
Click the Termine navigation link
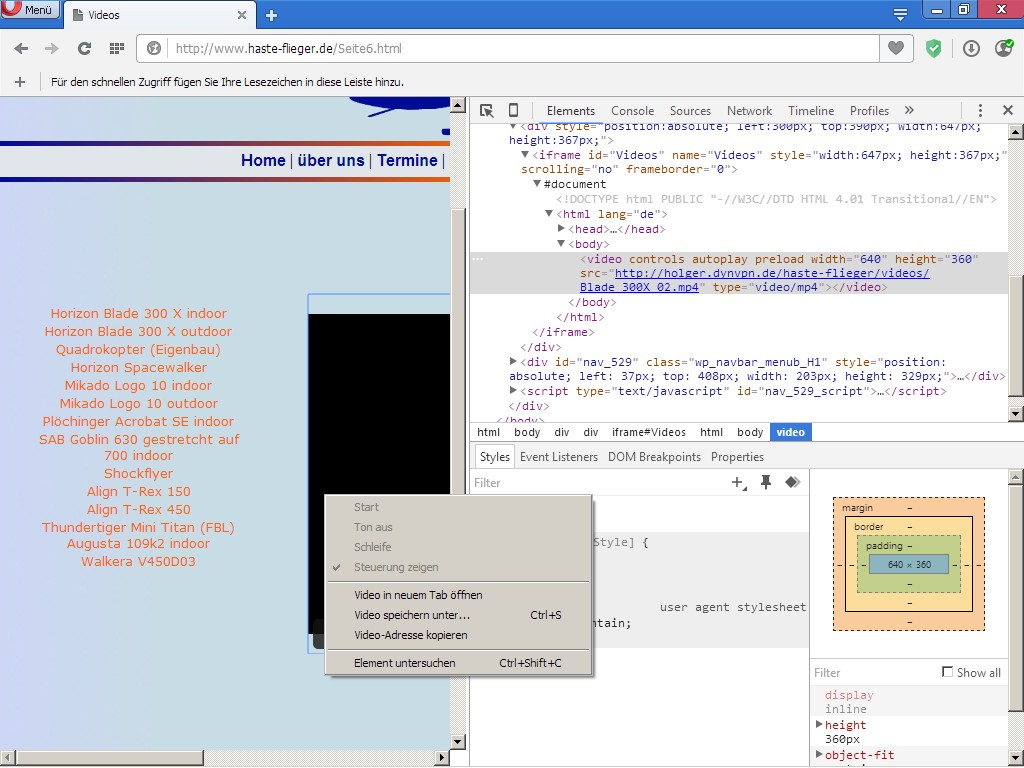click(408, 160)
